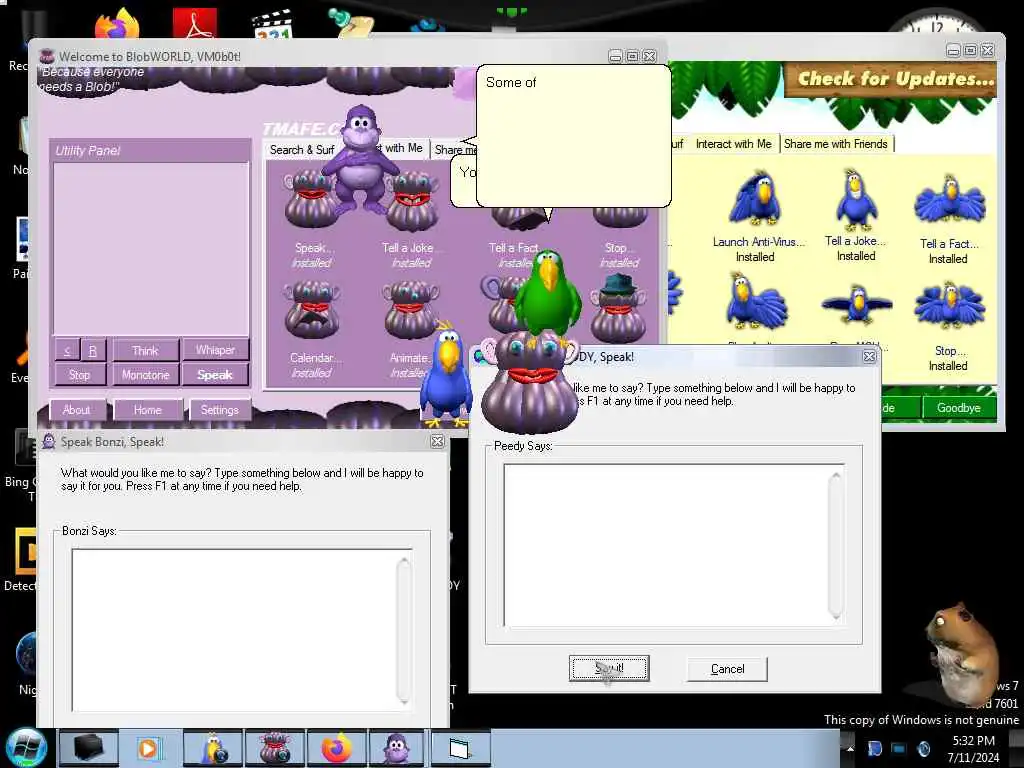1024x768 pixels.
Task: Open Firefox from the taskbar
Action: (336, 748)
